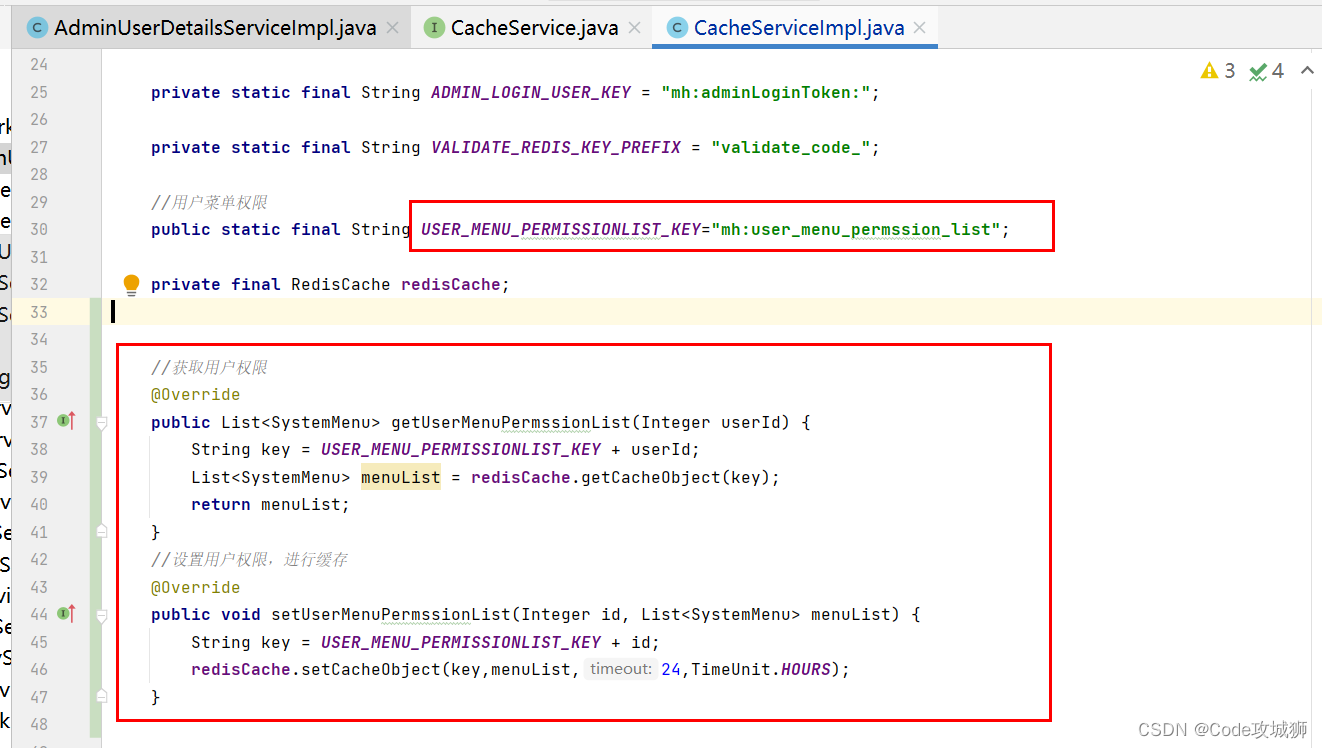Click the fold end marker on line 47
Viewport: 1322px width, 748px height.
(x=101, y=697)
